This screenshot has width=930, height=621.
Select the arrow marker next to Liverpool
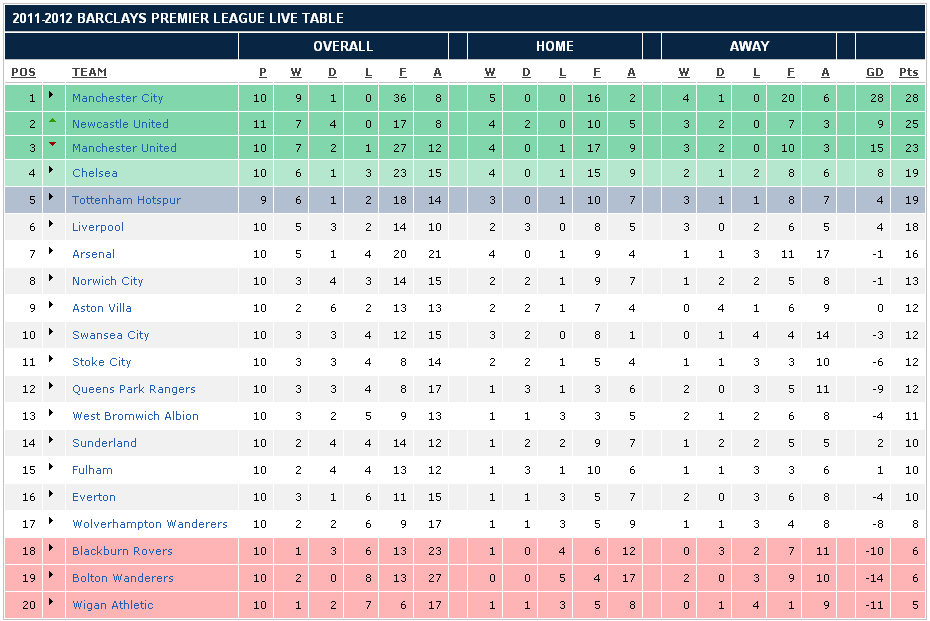click(x=52, y=226)
